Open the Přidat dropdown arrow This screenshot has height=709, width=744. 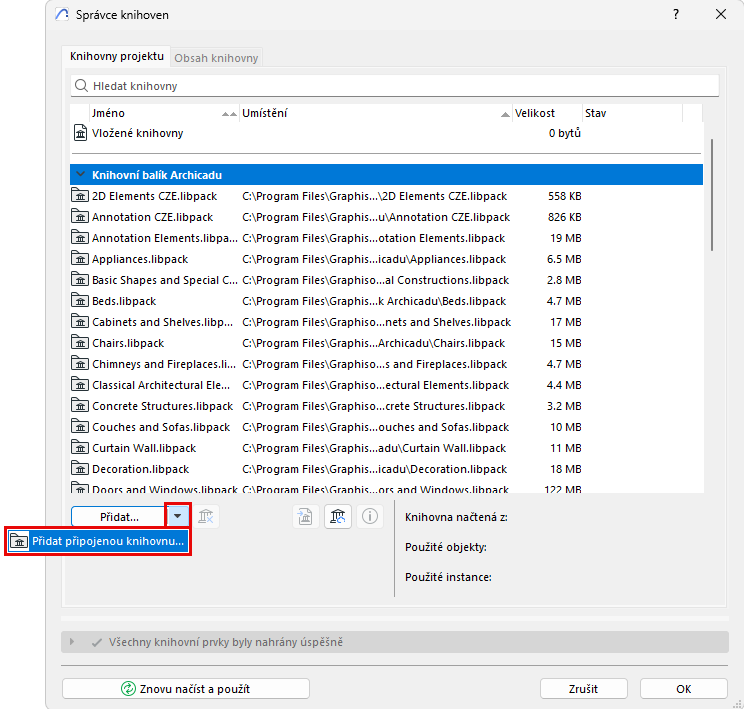click(x=177, y=516)
